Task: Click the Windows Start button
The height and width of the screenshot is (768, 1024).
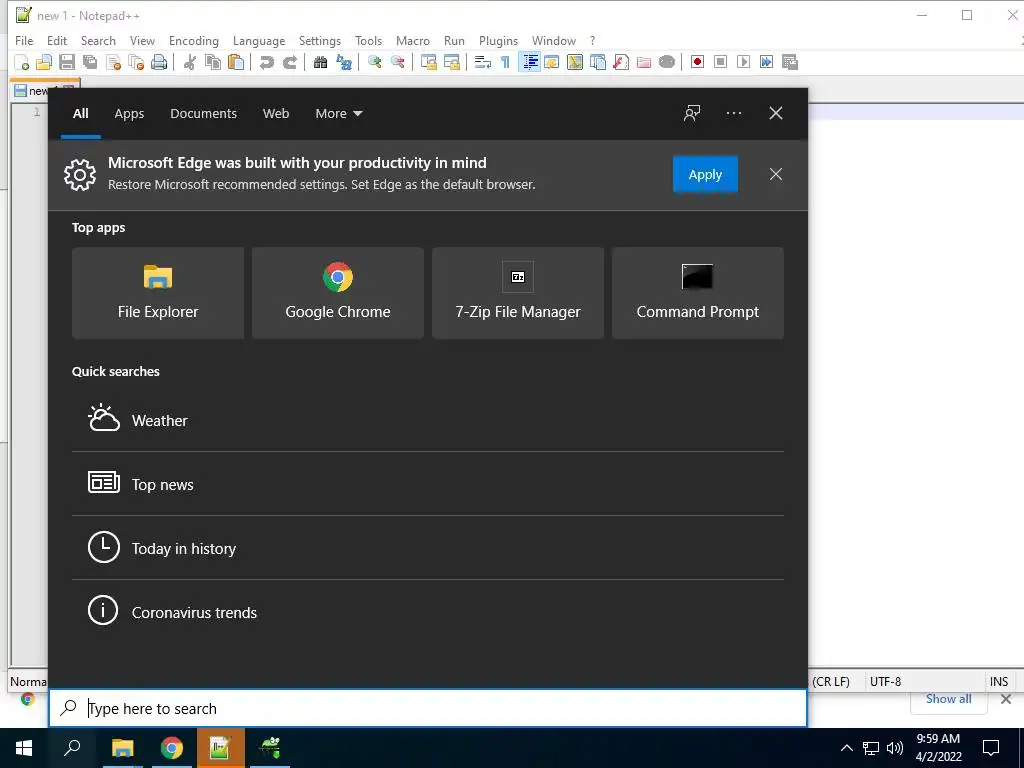Action: (x=24, y=748)
